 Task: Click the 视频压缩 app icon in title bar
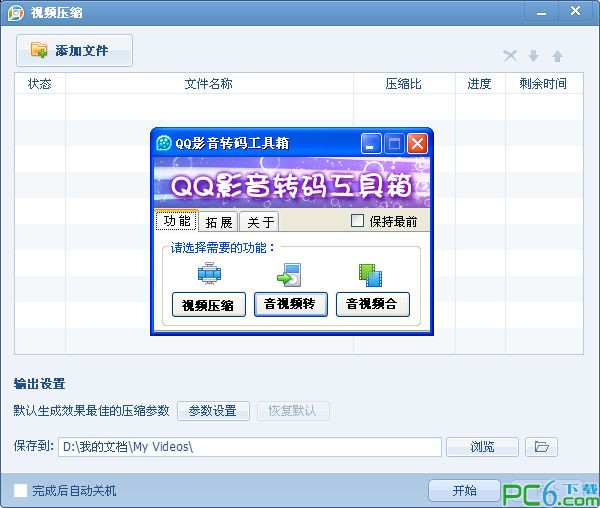pyautogui.click(x=16, y=13)
